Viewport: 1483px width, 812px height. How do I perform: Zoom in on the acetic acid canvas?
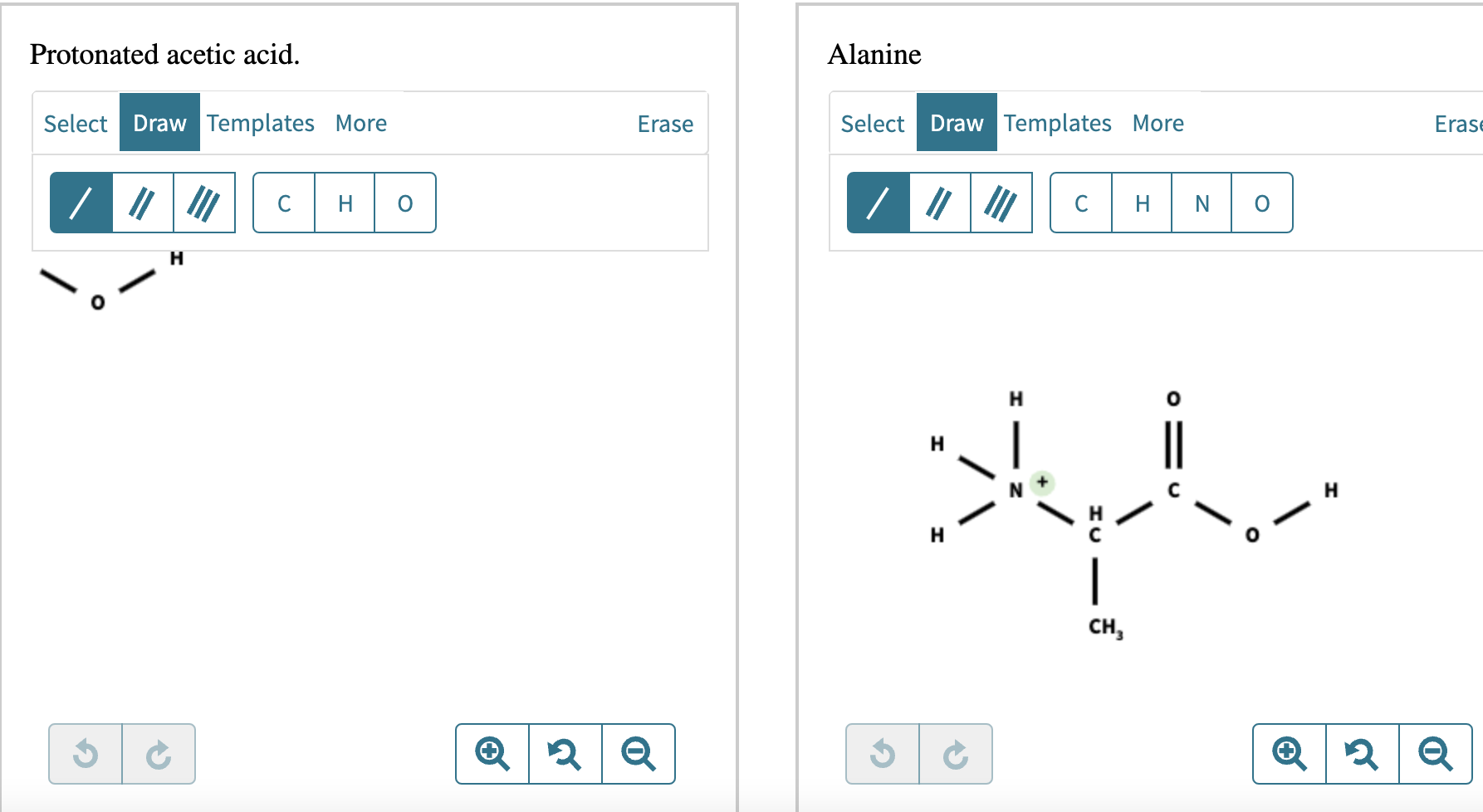[492, 754]
